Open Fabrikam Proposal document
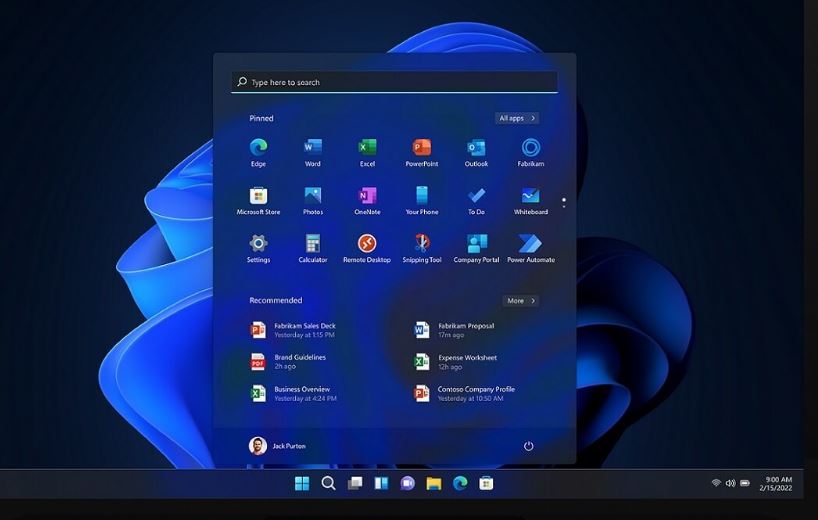 pyautogui.click(x=454, y=330)
